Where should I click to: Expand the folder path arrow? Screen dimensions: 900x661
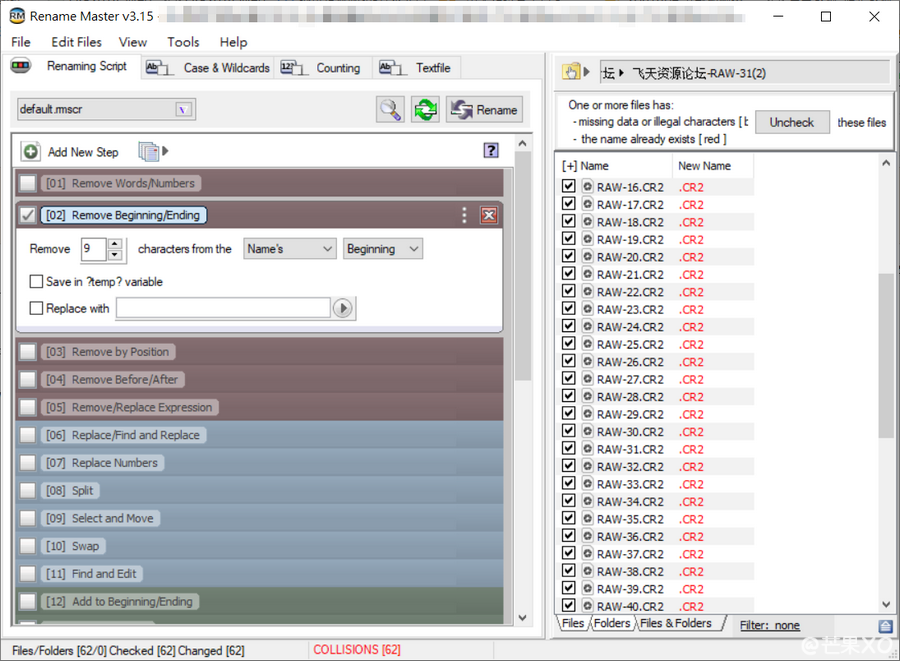[587, 72]
